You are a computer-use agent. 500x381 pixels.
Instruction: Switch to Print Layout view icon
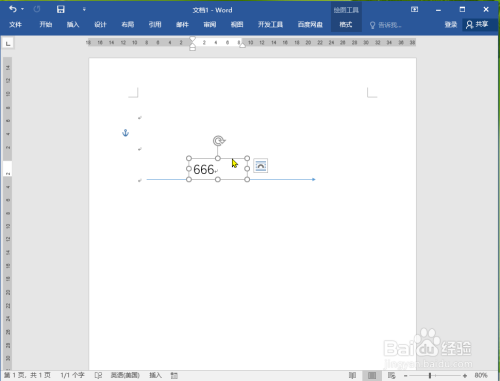(x=372, y=375)
